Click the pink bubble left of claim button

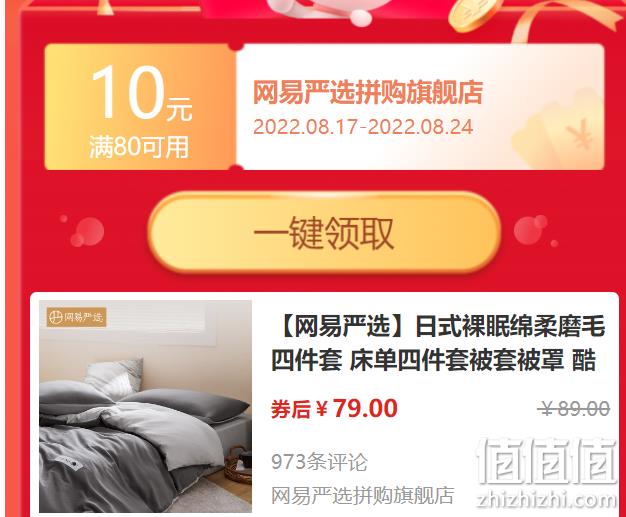pyautogui.click(x=87, y=232)
